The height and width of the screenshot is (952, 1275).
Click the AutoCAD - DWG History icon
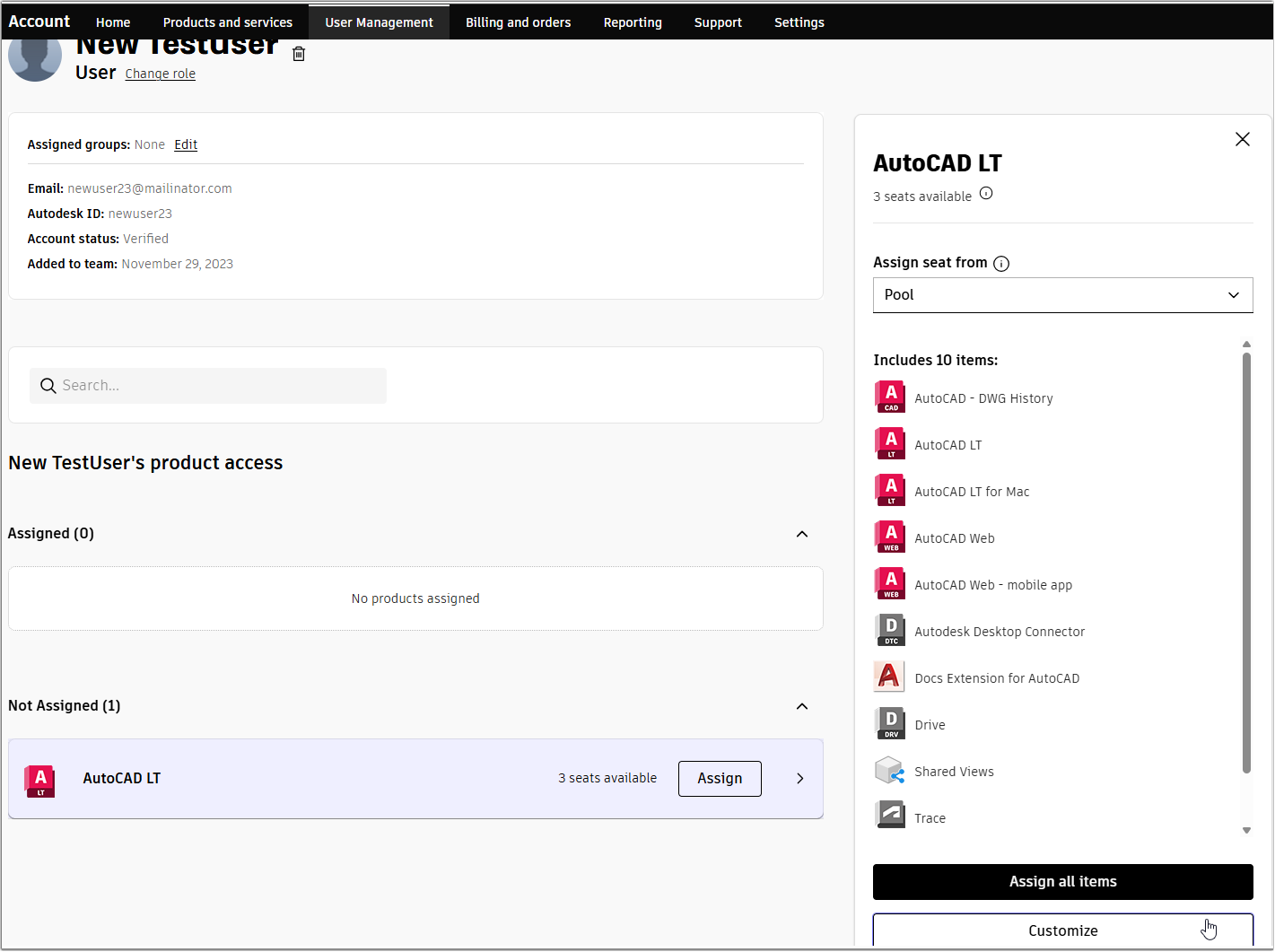pyautogui.click(x=889, y=397)
